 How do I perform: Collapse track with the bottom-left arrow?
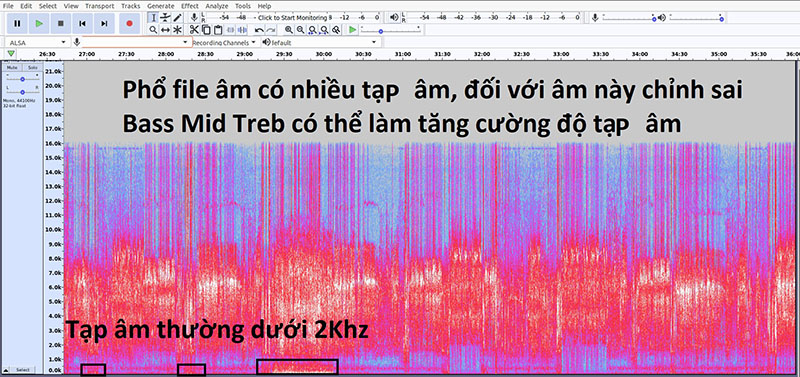coord(5,369)
